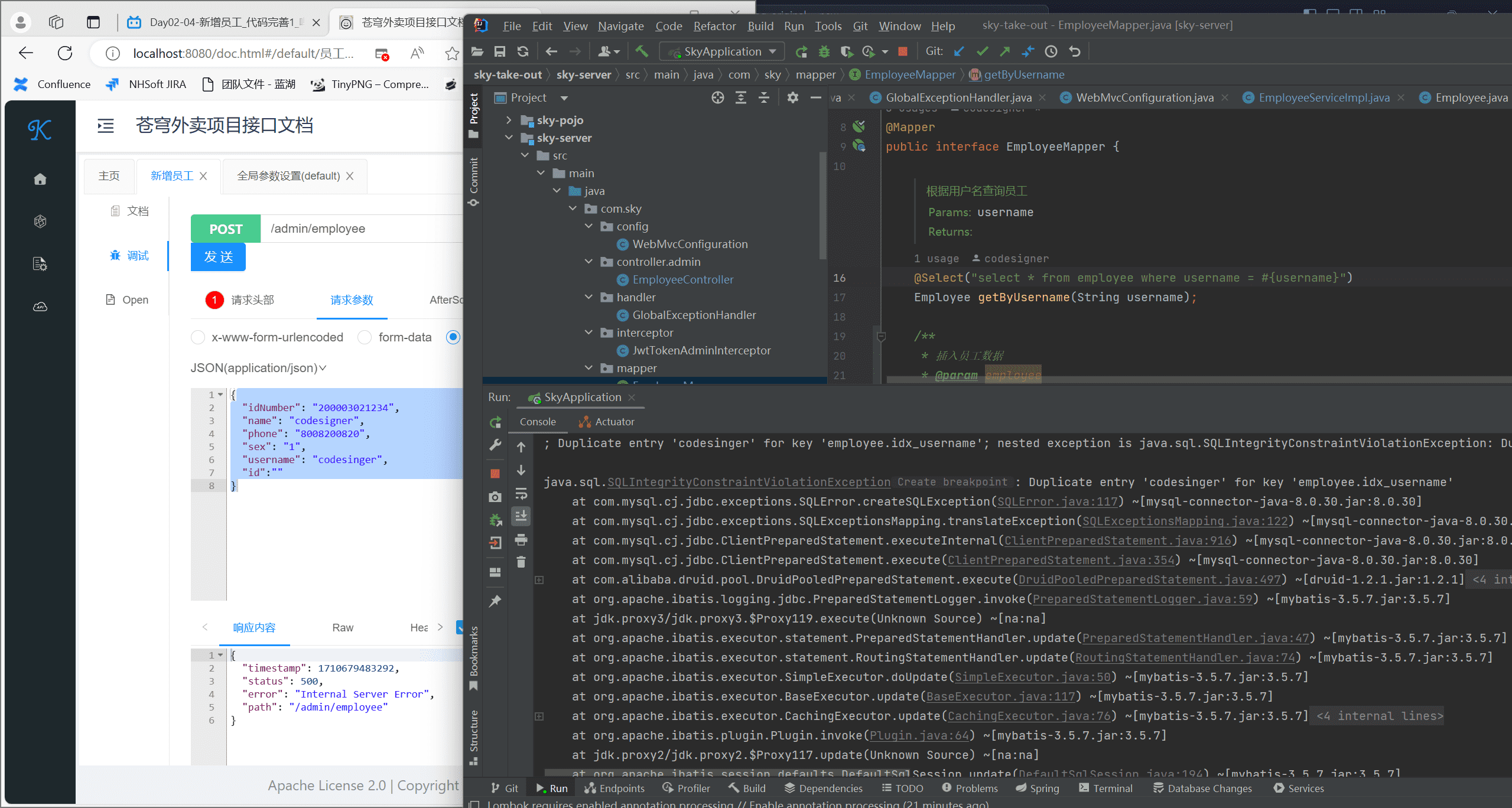1512x808 pixels.
Task: Click Expand All icon in Project panel
Action: pyautogui.click(x=740, y=98)
